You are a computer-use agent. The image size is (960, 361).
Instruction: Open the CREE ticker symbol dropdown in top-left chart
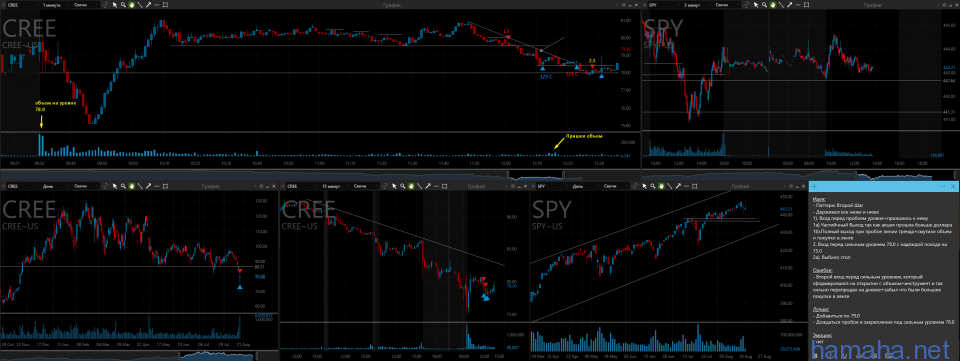coord(23,5)
